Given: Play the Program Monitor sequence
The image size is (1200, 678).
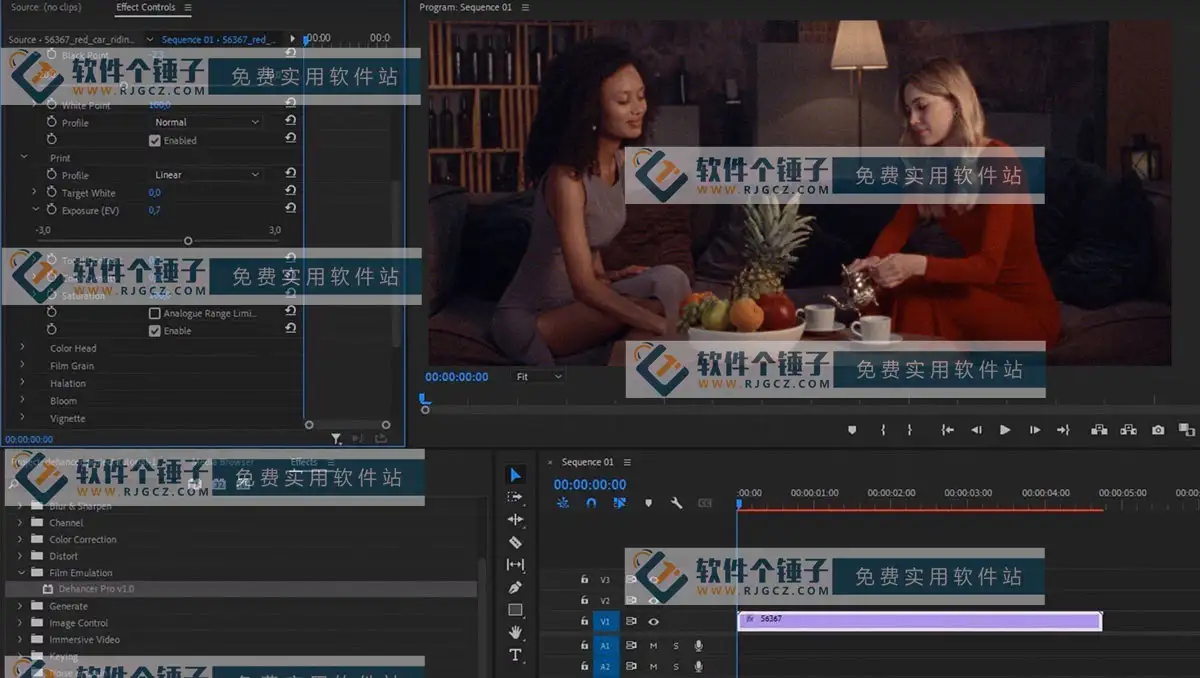Looking at the screenshot, I should coord(1005,430).
